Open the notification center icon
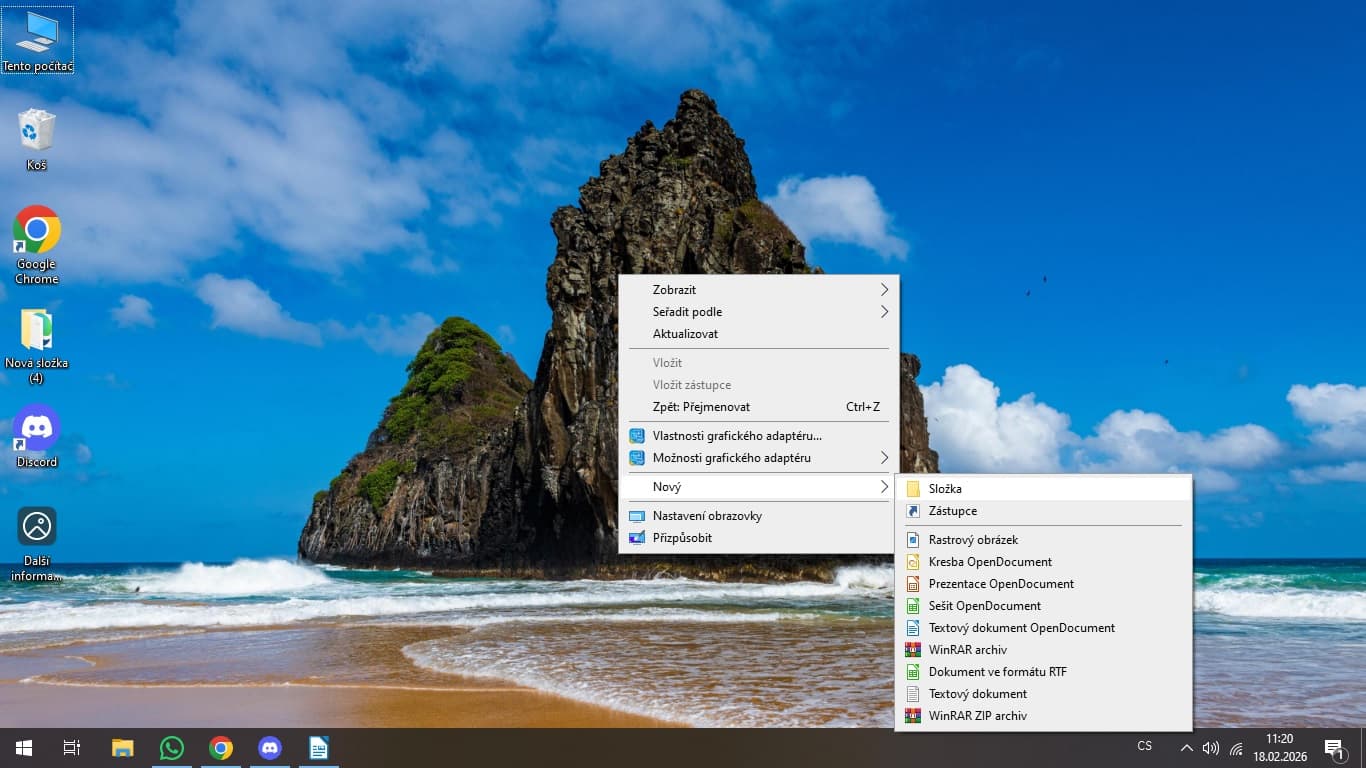 [x=1334, y=748]
